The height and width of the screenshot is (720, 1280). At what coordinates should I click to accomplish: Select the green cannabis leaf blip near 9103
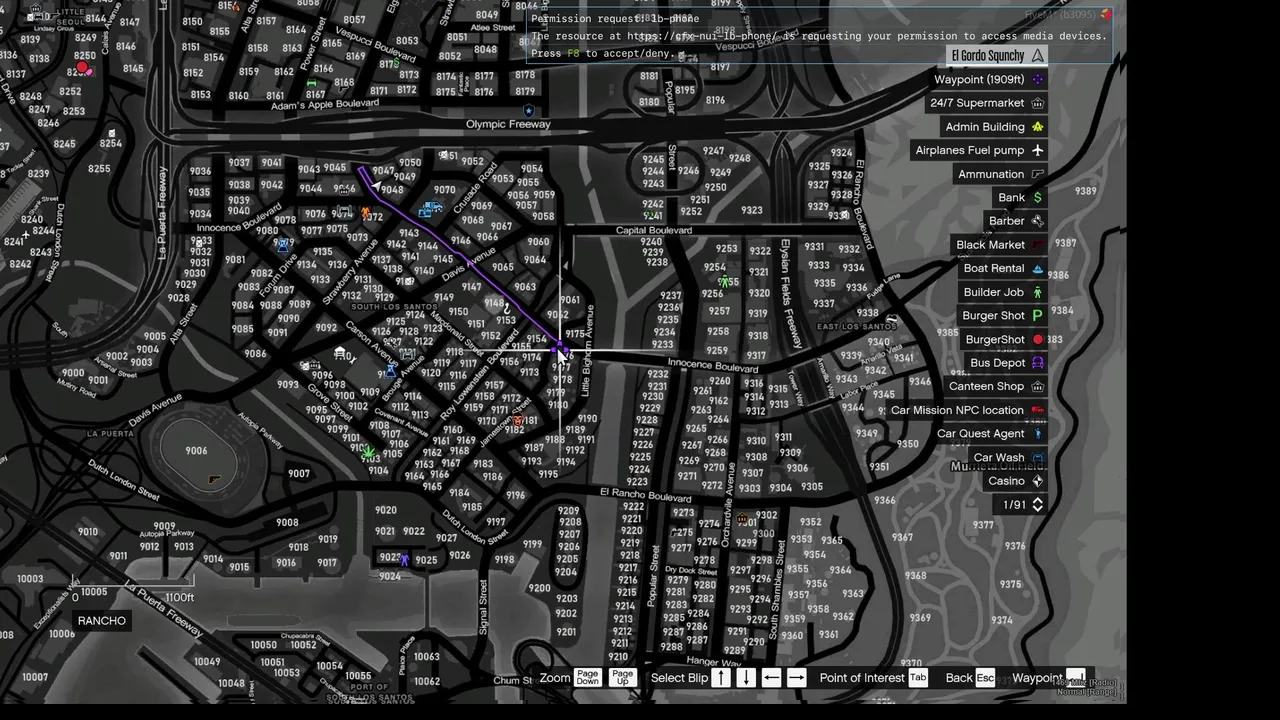[368, 453]
